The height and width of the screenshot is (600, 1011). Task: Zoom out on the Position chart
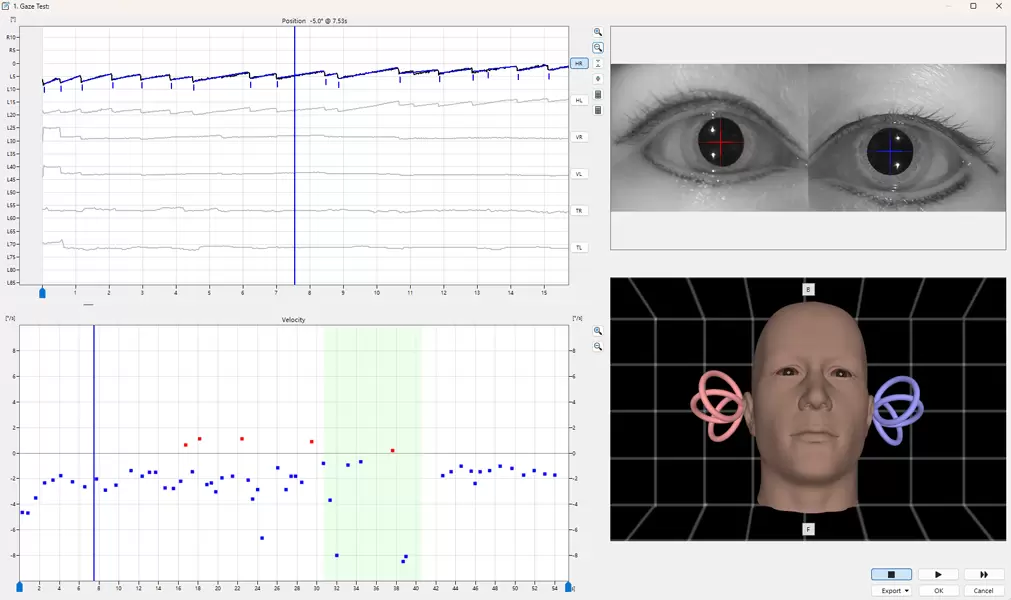(x=598, y=47)
